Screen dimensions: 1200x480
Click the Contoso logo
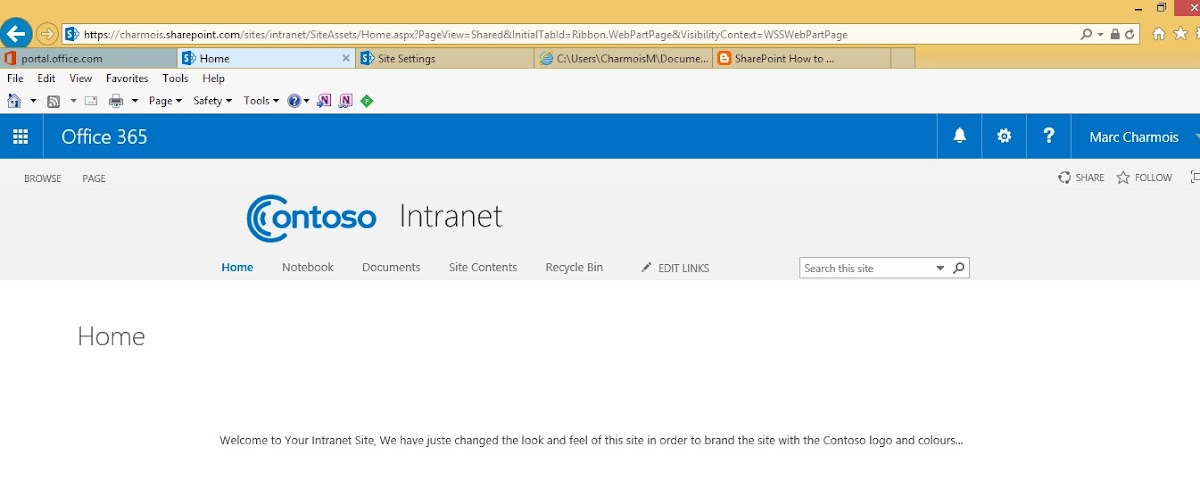click(312, 217)
